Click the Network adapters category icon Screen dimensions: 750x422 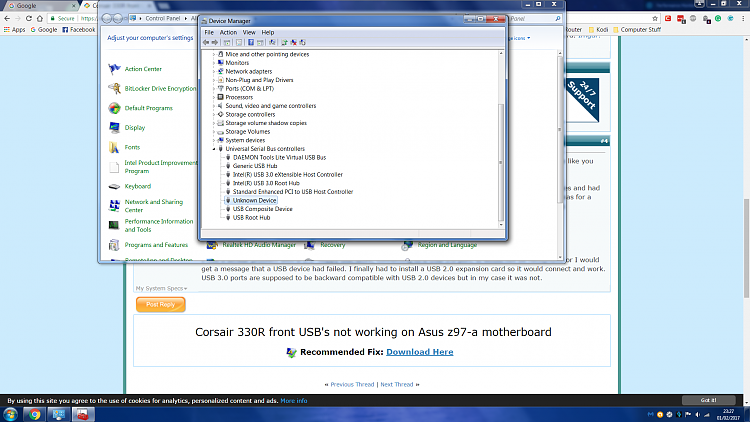(221, 71)
